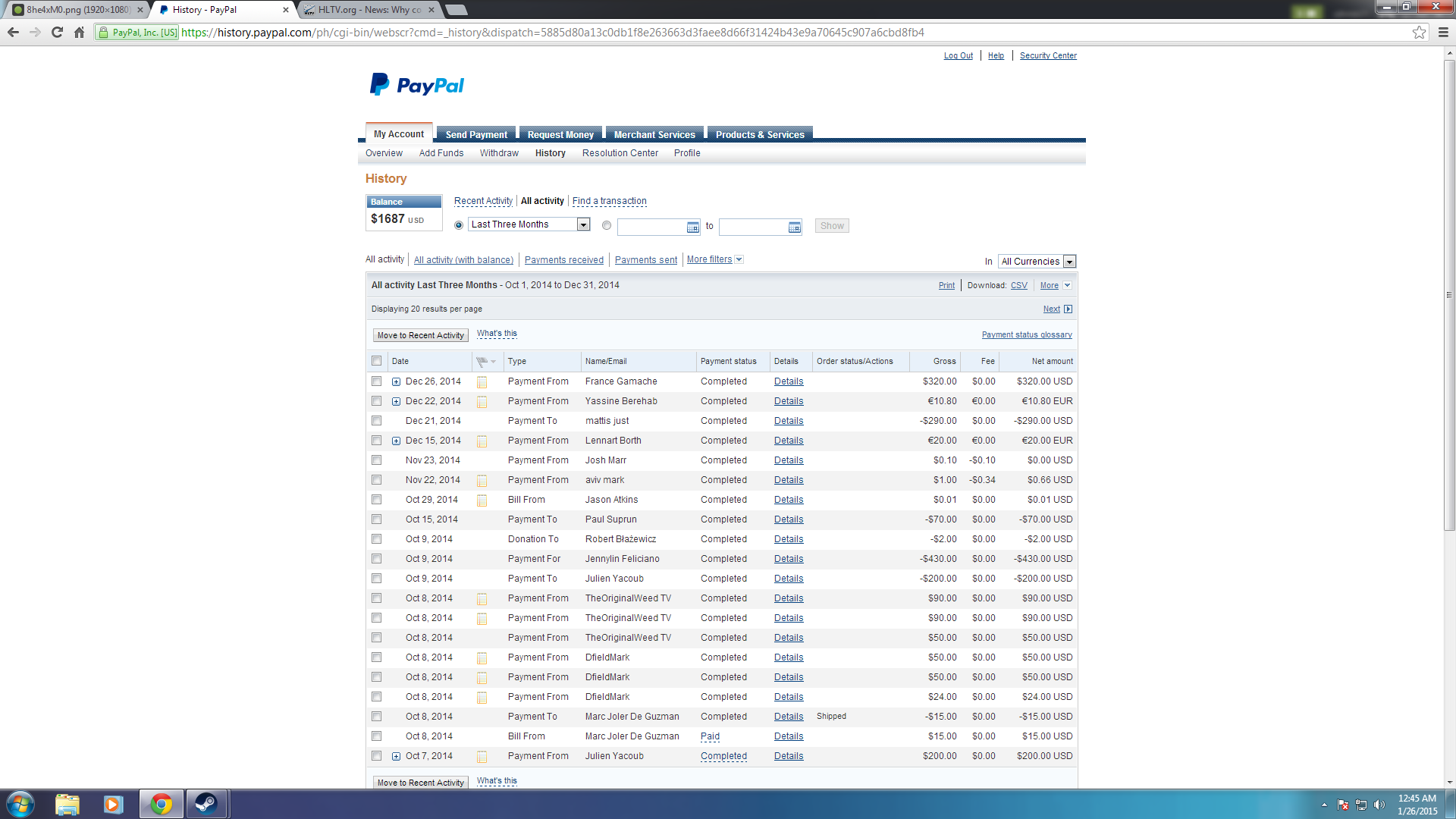1456x819 pixels.
Task: Select the custom date range radio button
Action: pyautogui.click(x=606, y=225)
